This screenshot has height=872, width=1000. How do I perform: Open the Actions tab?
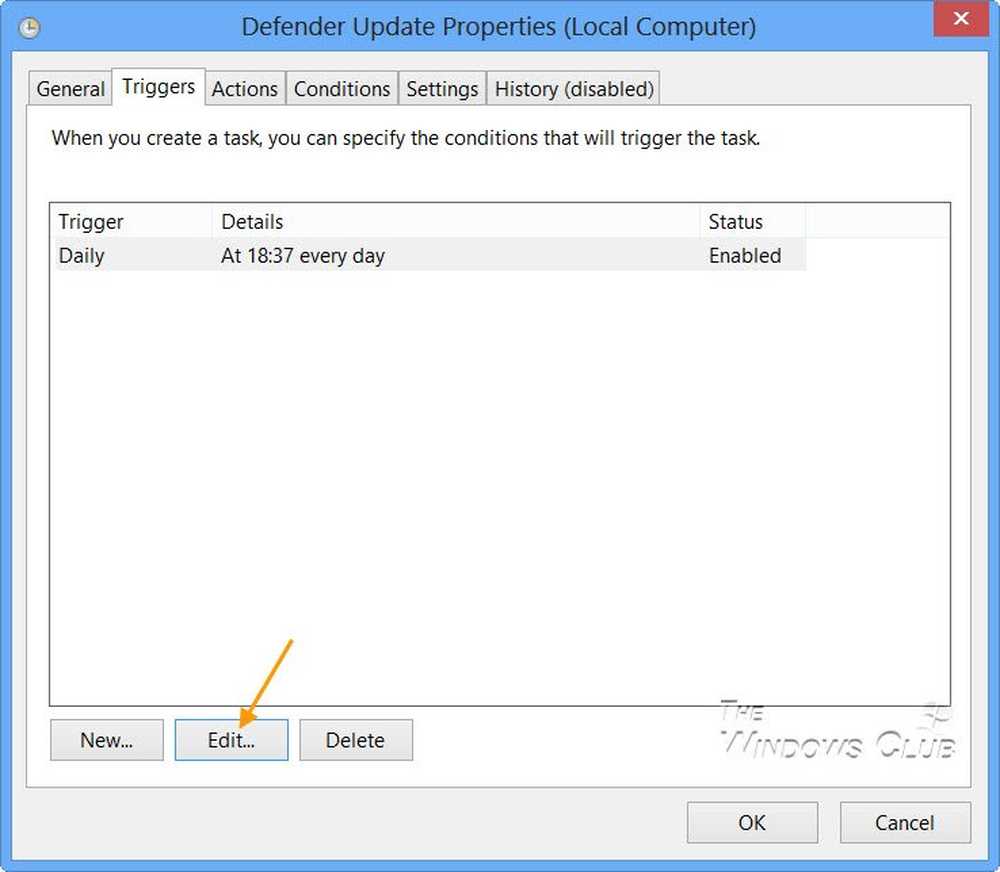(245, 89)
